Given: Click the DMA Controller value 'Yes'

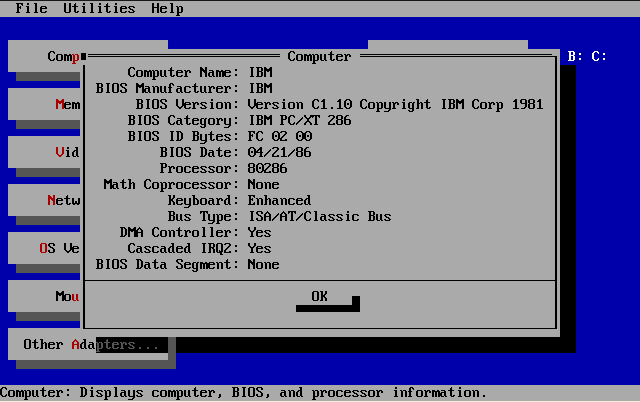Looking at the screenshot, I should click(260, 233).
